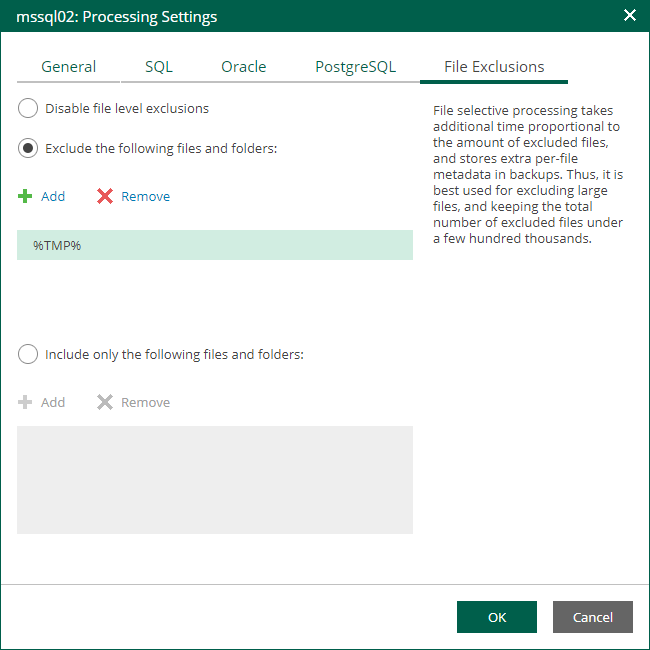Switch to the PostgreSQL tab
This screenshot has height=650, width=650.
pos(355,67)
